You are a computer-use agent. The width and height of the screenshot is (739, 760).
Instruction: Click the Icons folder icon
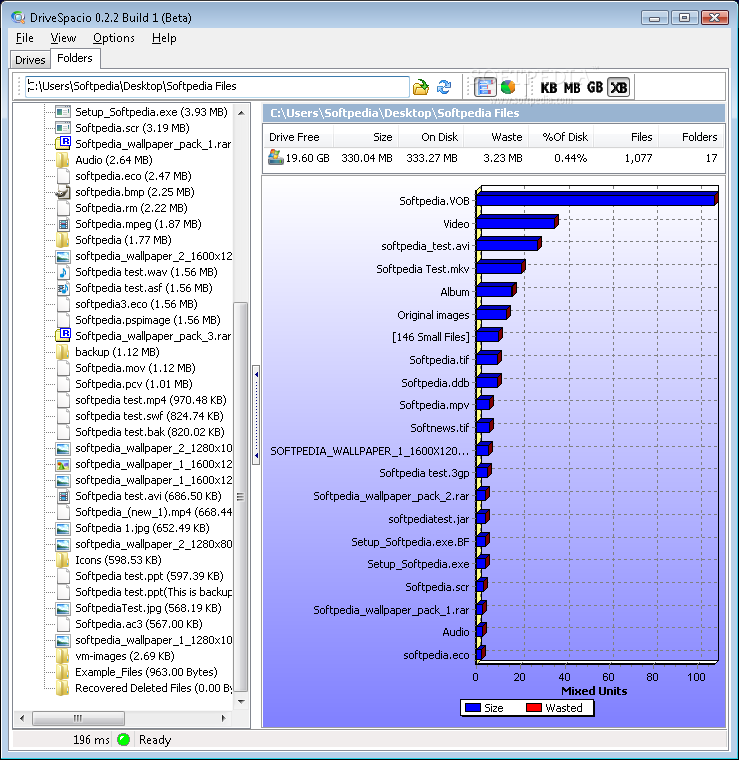(x=63, y=560)
